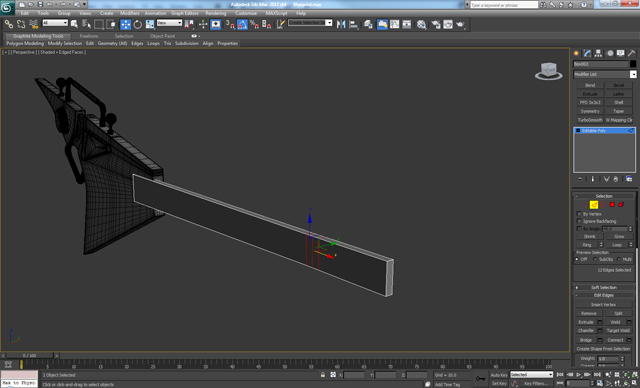The width and height of the screenshot is (640, 388).
Task: Toggle the selection lock icon
Action: tap(323, 375)
